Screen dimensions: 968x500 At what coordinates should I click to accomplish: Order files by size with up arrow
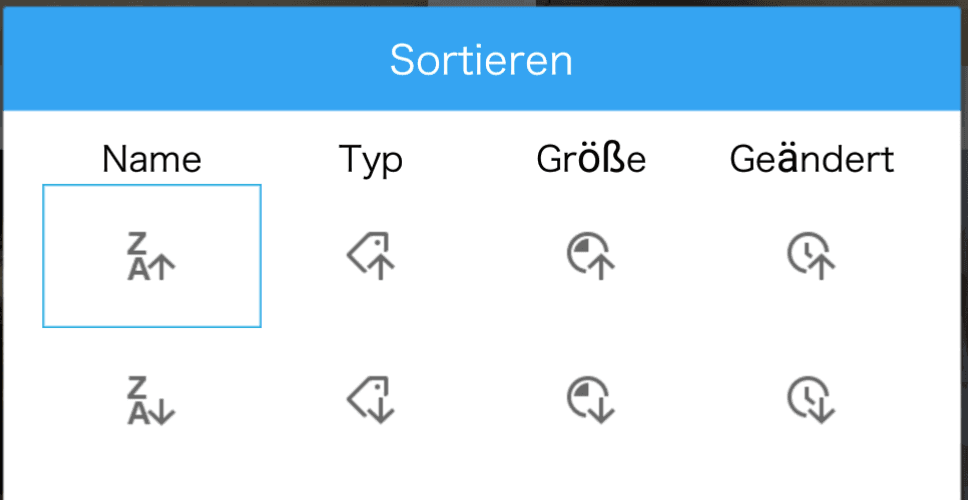click(x=591, y=256)
